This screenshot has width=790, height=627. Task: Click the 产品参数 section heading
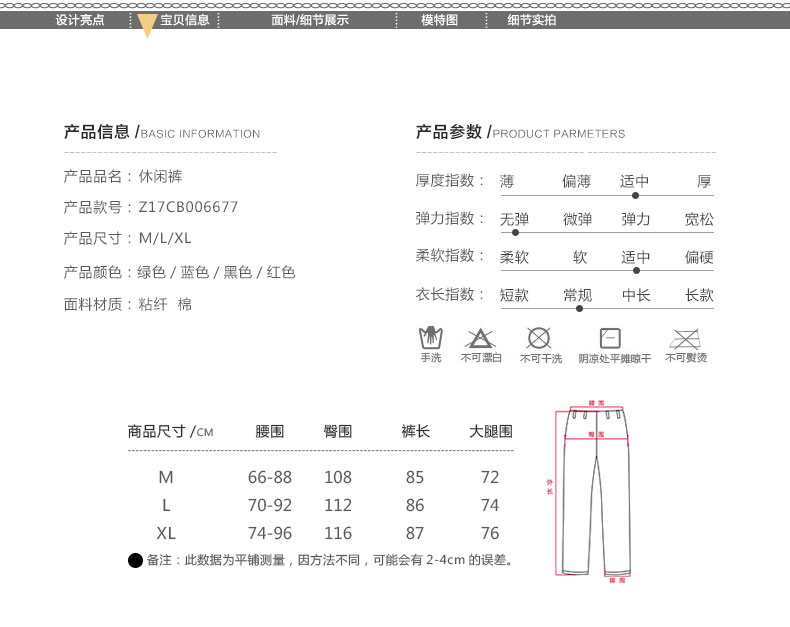449,132
